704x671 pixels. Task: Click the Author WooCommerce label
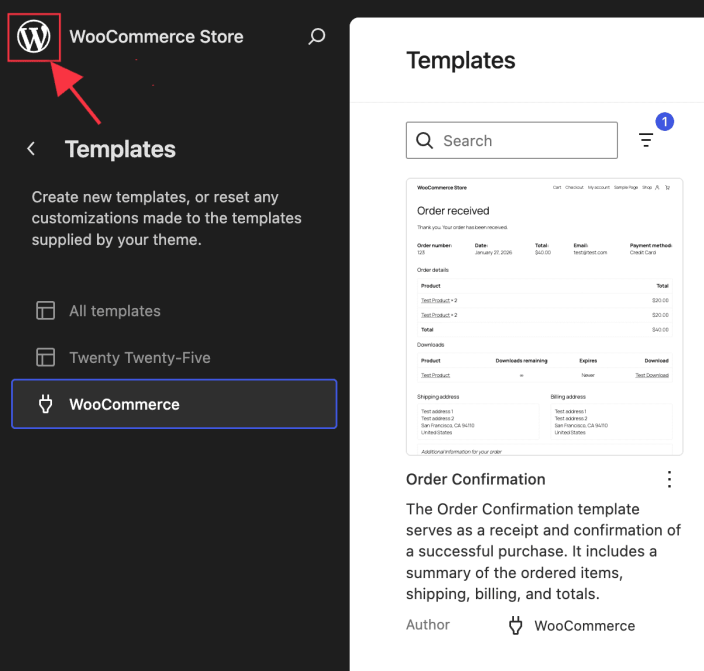coord(585,626)
